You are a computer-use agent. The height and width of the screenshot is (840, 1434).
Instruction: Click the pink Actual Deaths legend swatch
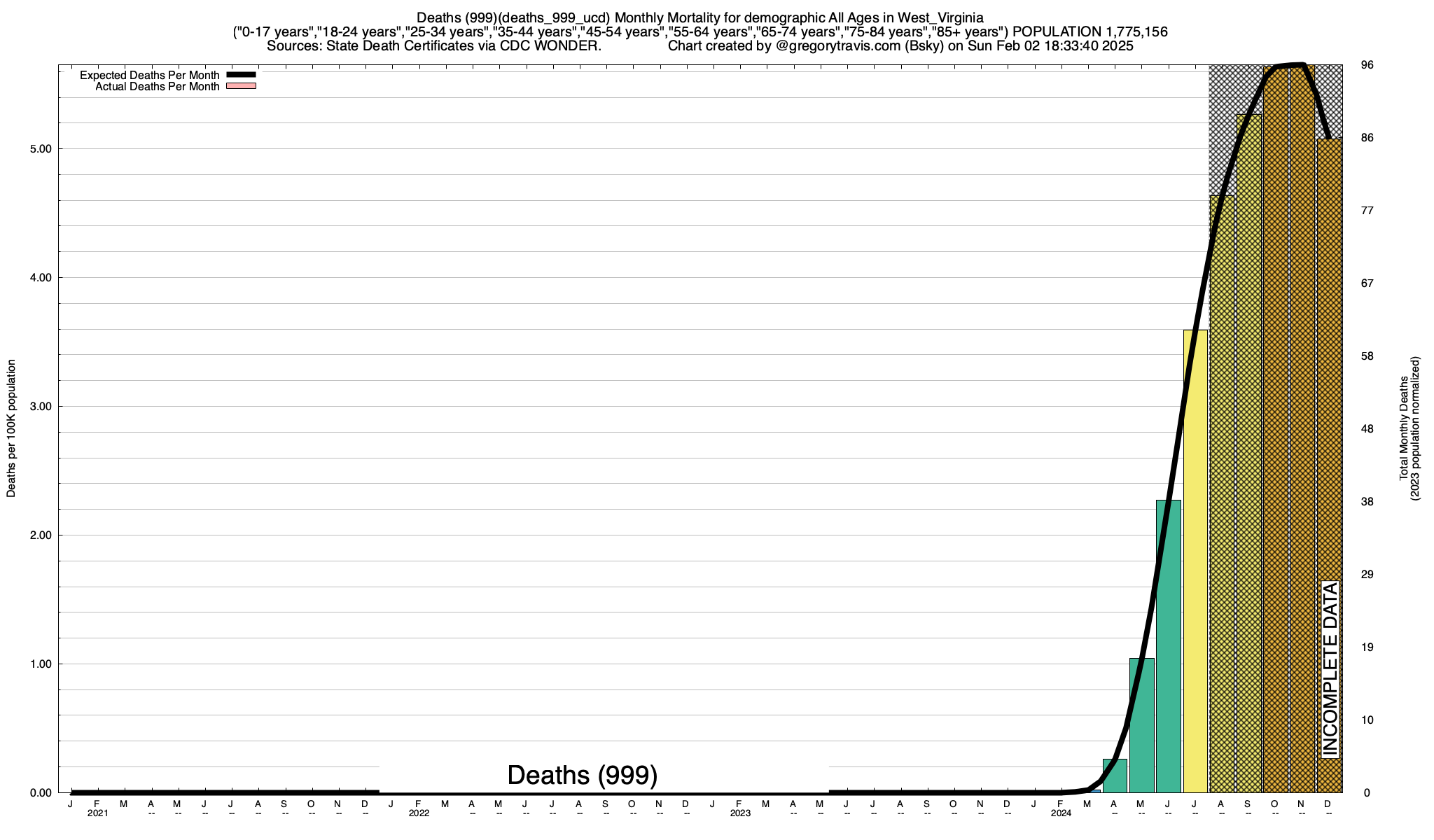pyautogui.click(x=241, y=86)
